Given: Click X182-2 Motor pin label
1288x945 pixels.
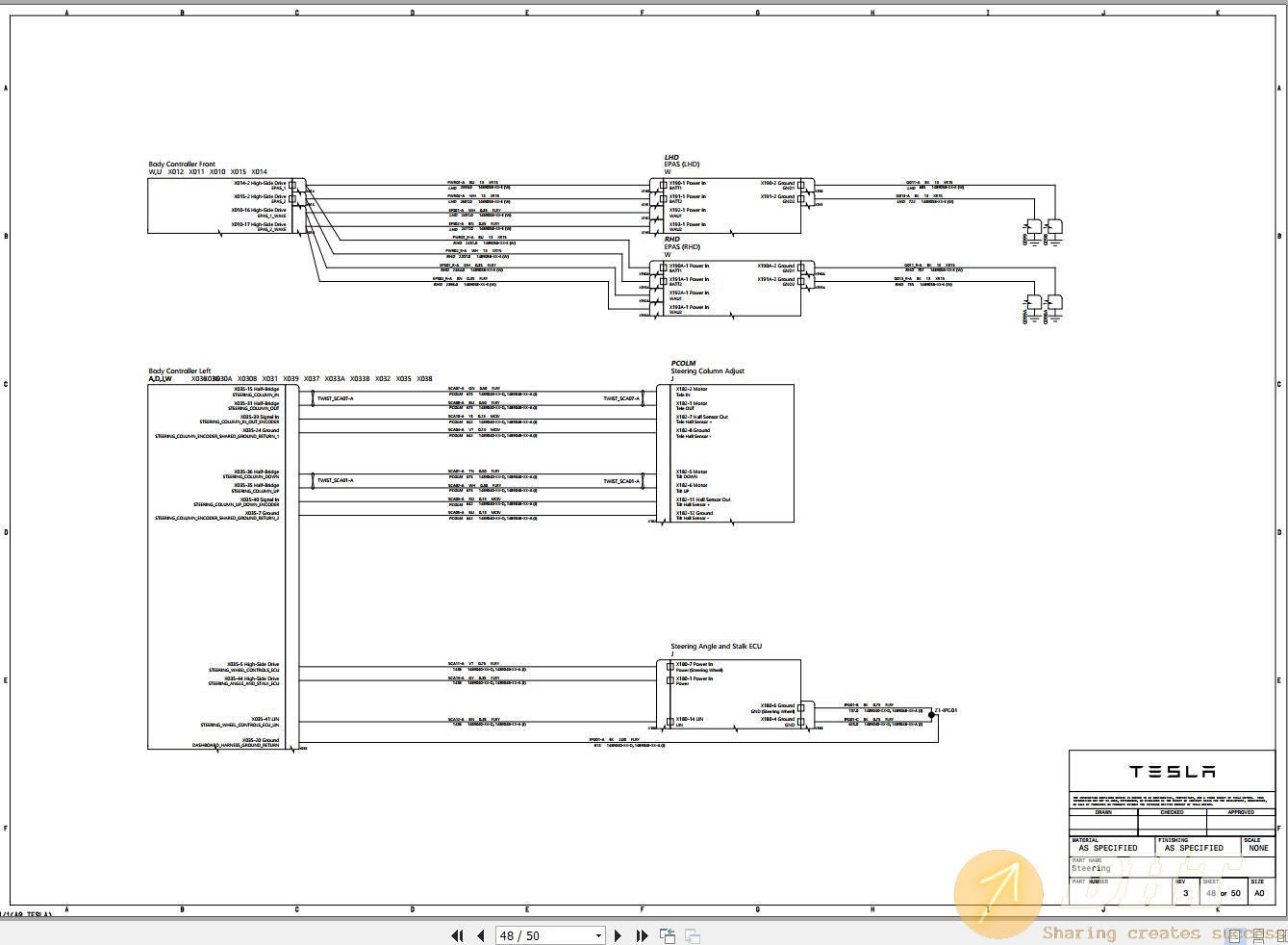Looking at the screenshot, I should [691, 390].
